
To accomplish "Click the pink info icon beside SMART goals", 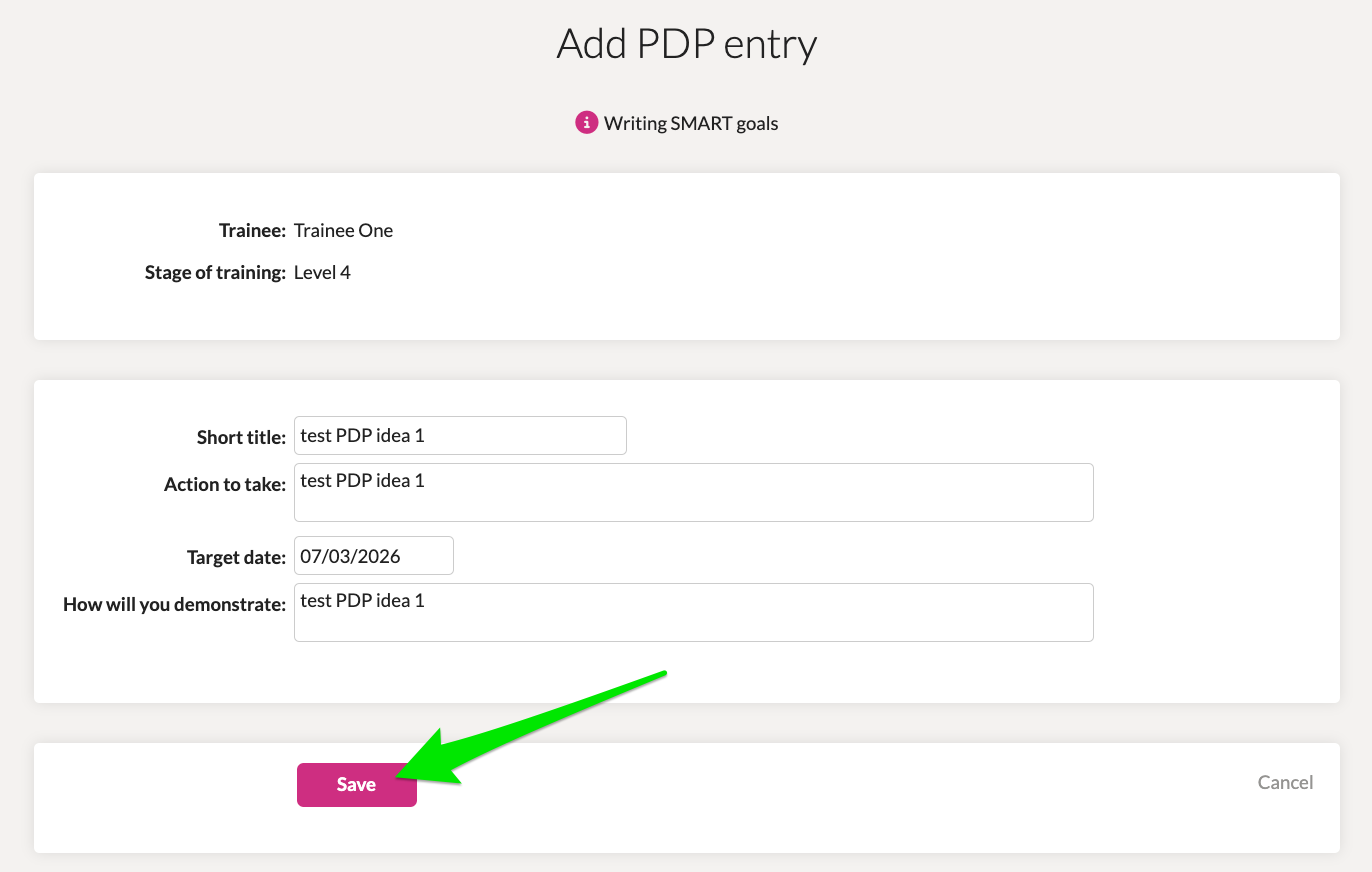I will pos(586,123).
